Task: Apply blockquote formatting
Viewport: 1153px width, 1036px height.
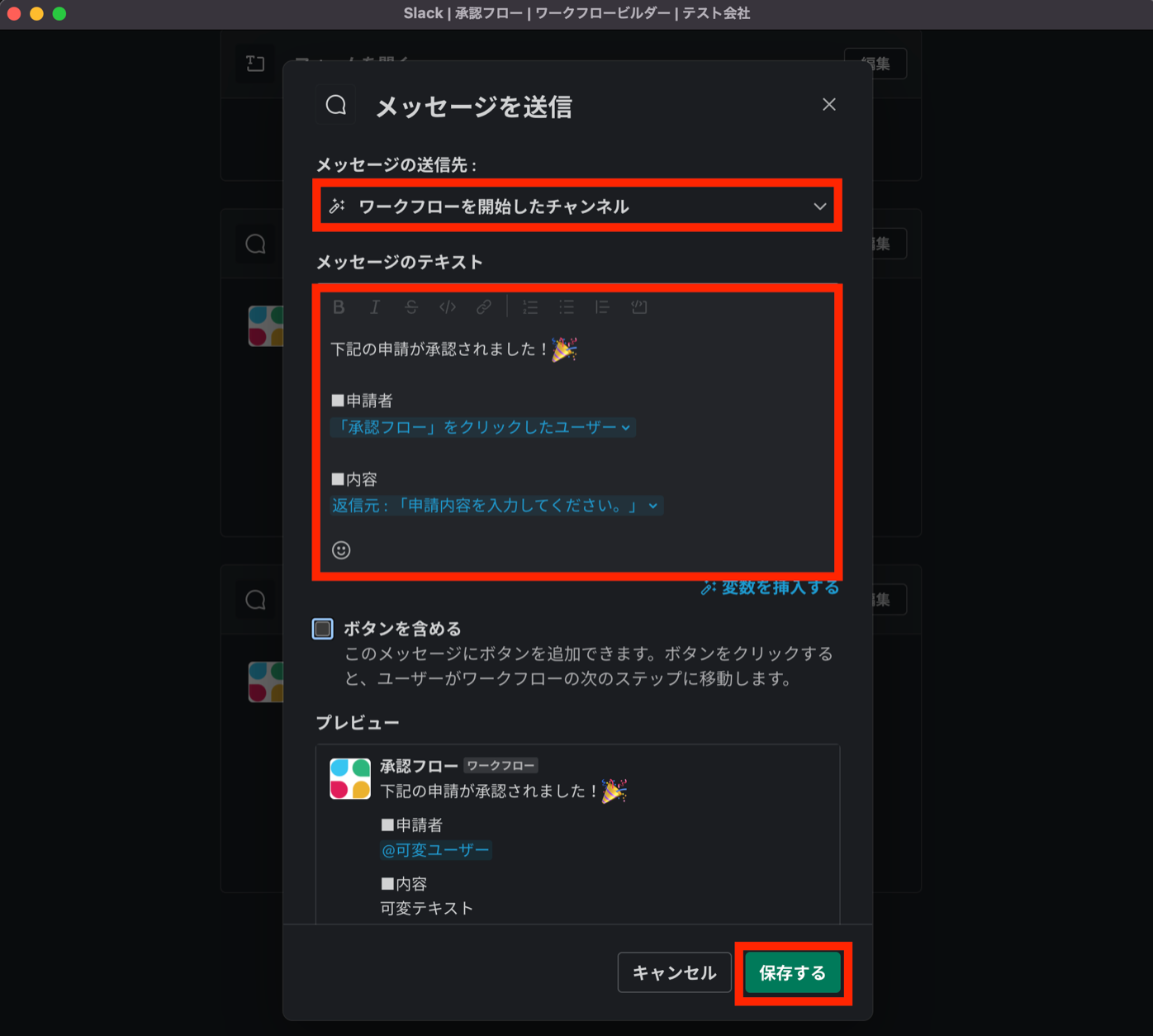Action: (x=602, y=307)
